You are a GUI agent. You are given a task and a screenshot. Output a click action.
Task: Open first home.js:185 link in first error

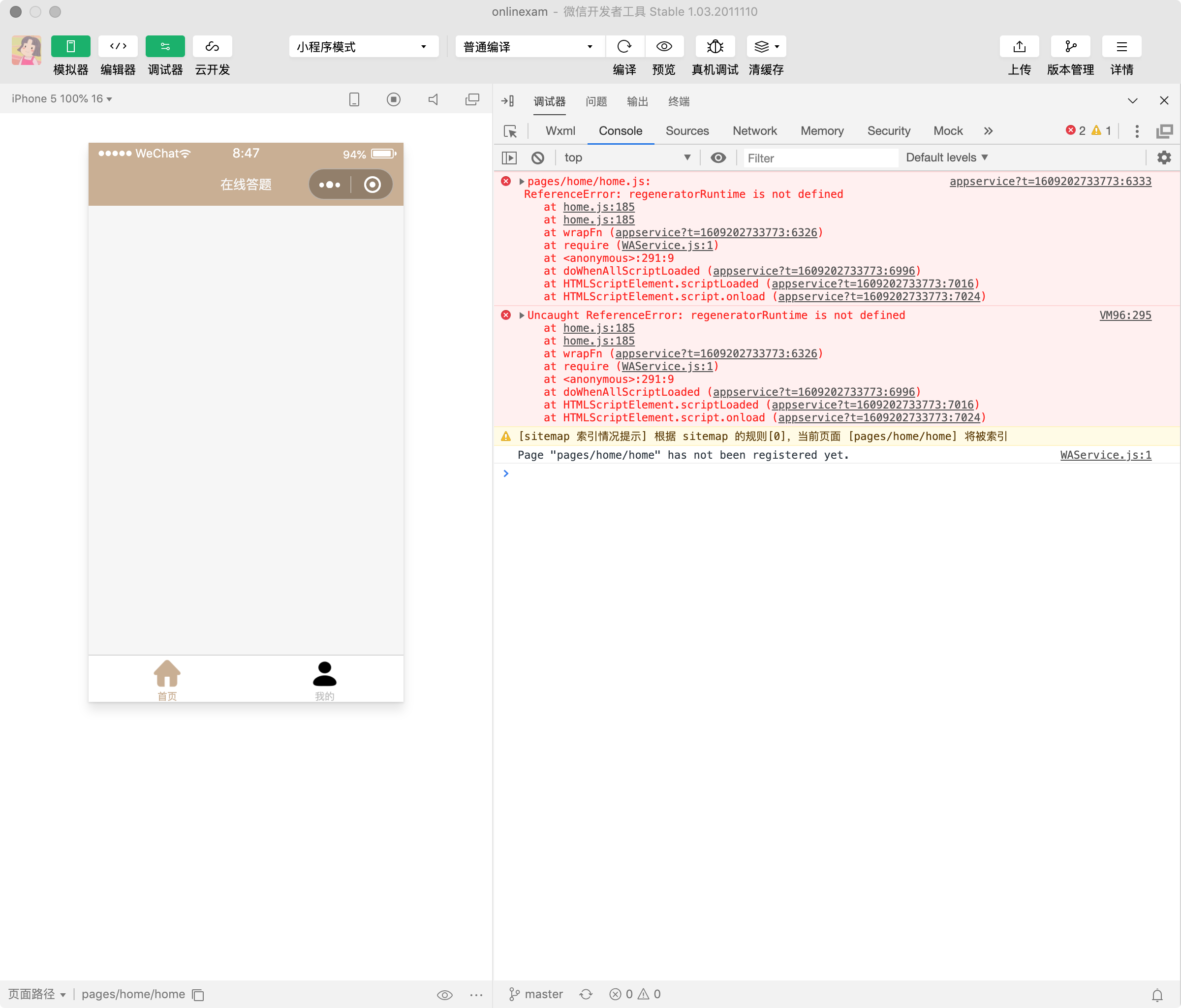[x=598, y=207]
